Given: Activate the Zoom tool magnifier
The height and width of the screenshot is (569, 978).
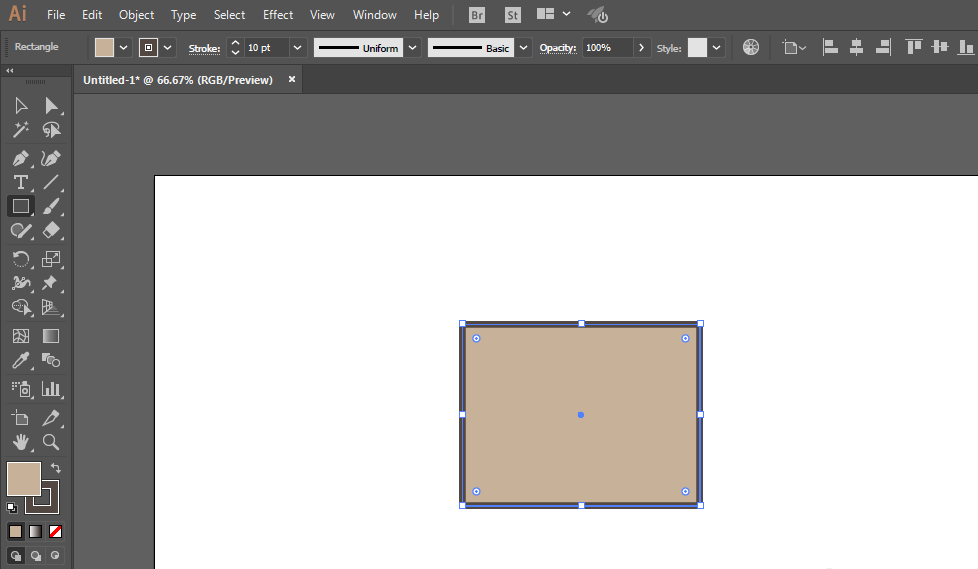Looking at the screenshot, I should (51, 441).
